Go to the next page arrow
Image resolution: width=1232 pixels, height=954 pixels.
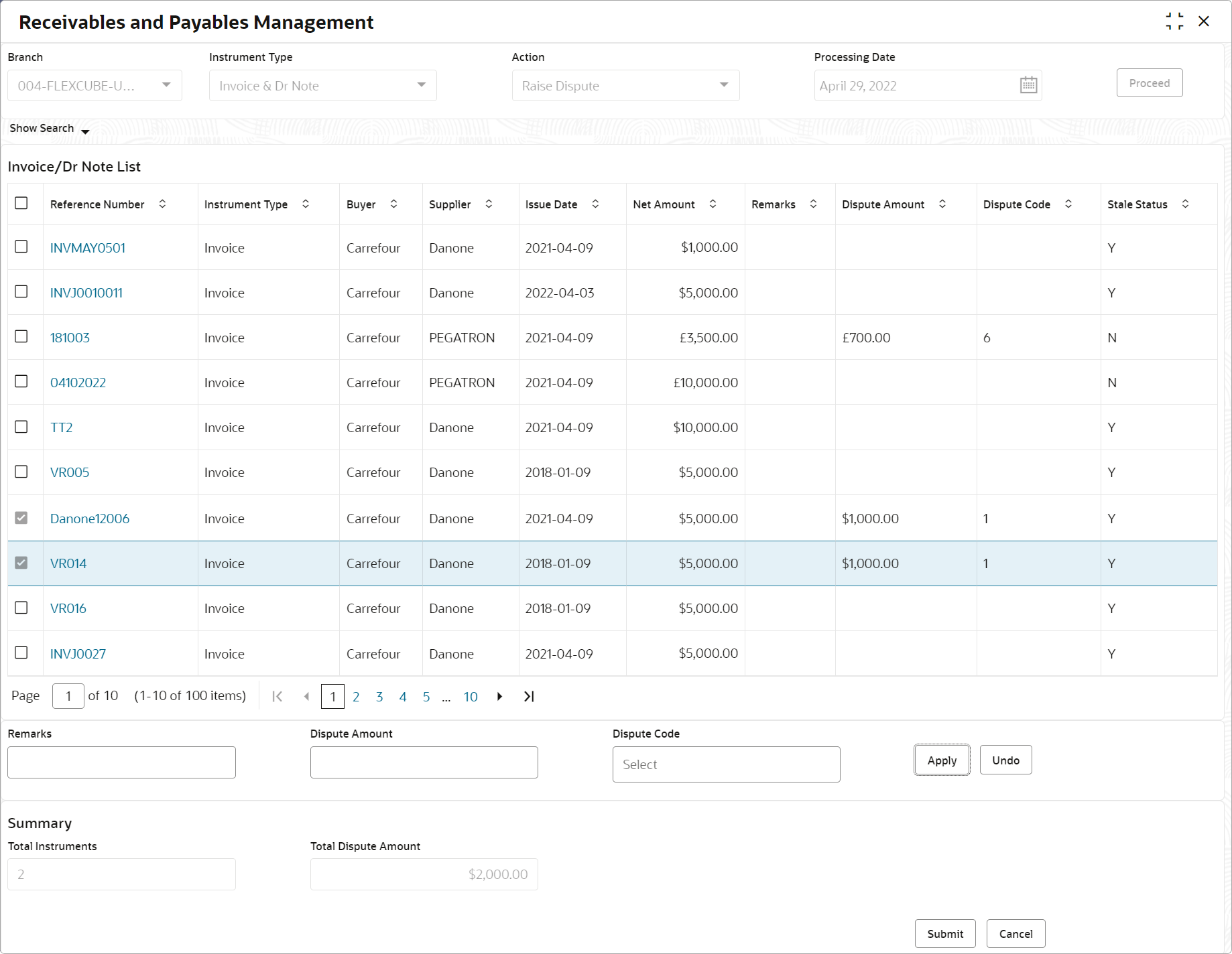pyautogui.click(x=499, y=696)
